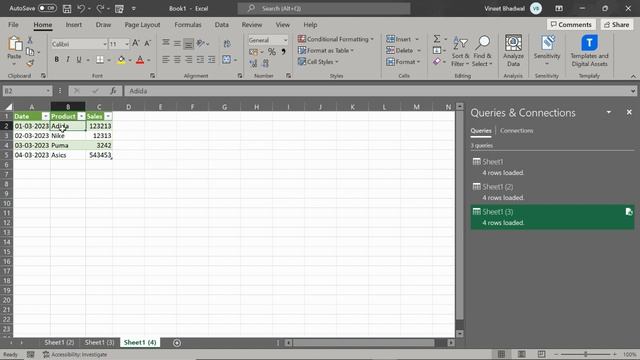Increase font size with the larger A icon
The height and width of the screenshot is (360, 640).
point(136,43)
